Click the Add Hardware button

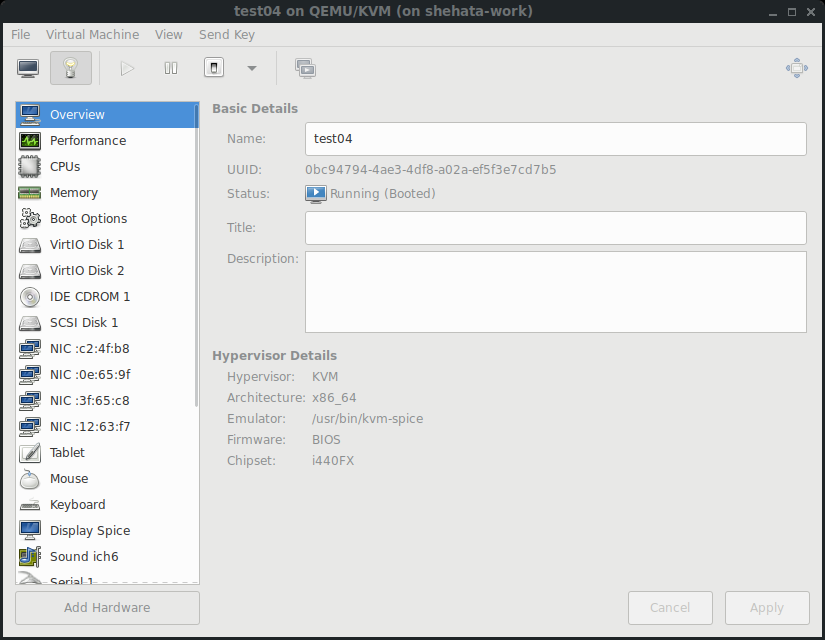tap(107, 607)
